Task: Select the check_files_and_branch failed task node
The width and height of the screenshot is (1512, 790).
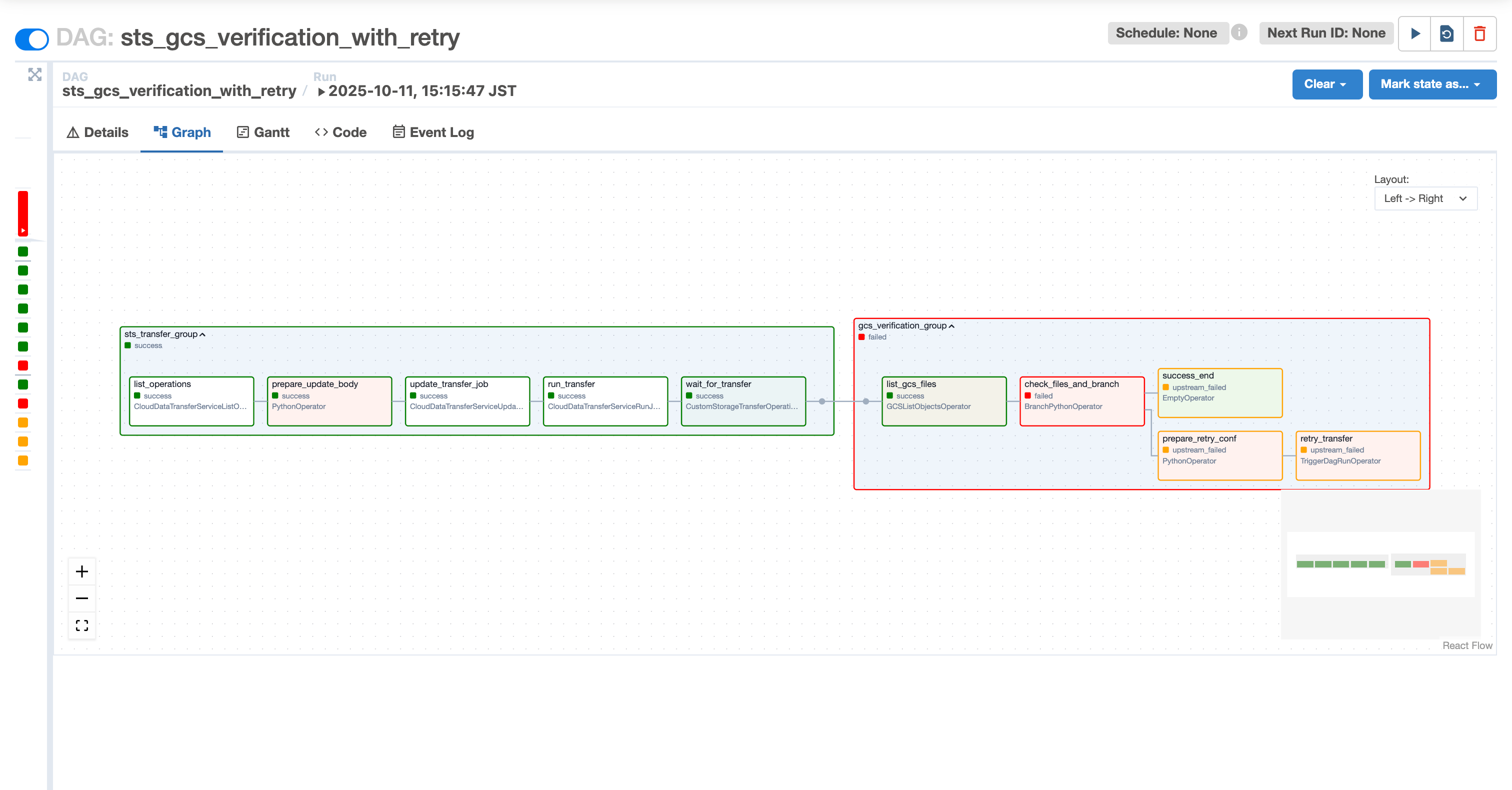Action: 1082,401
